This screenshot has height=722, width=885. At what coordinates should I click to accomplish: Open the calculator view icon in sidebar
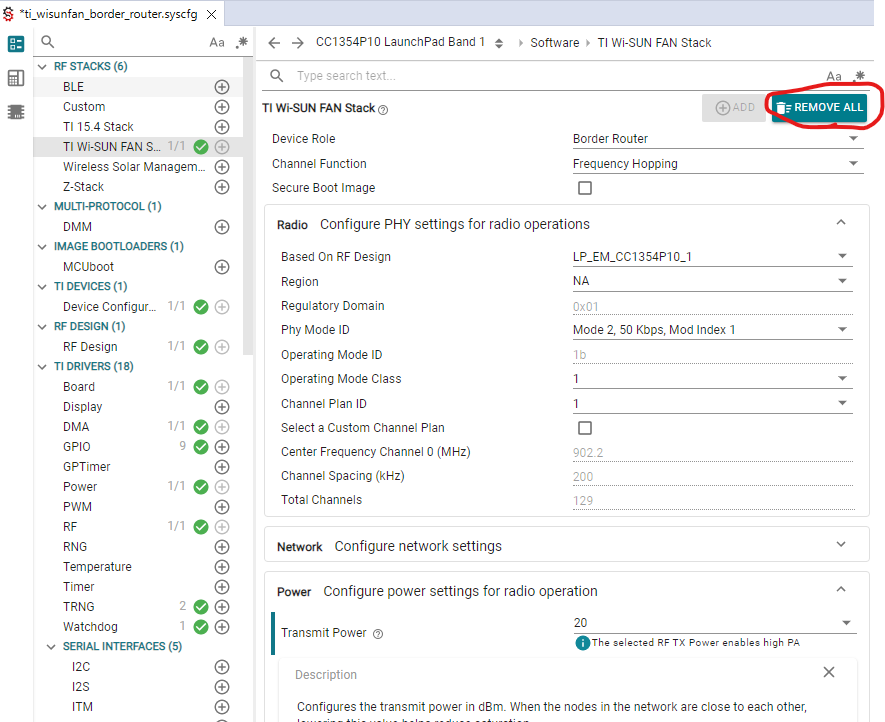[16, 78]
